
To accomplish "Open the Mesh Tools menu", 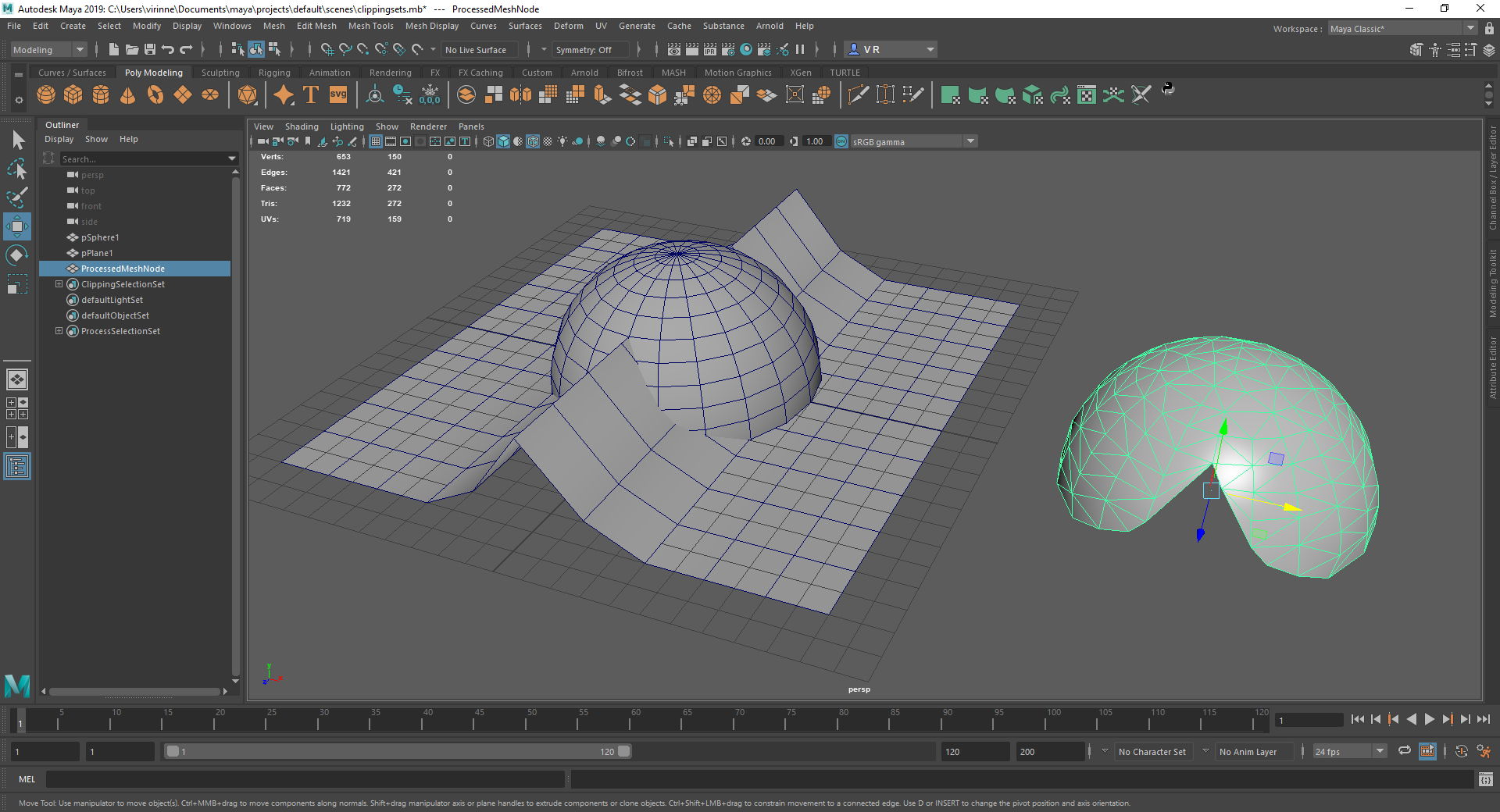I will (371, 26).
